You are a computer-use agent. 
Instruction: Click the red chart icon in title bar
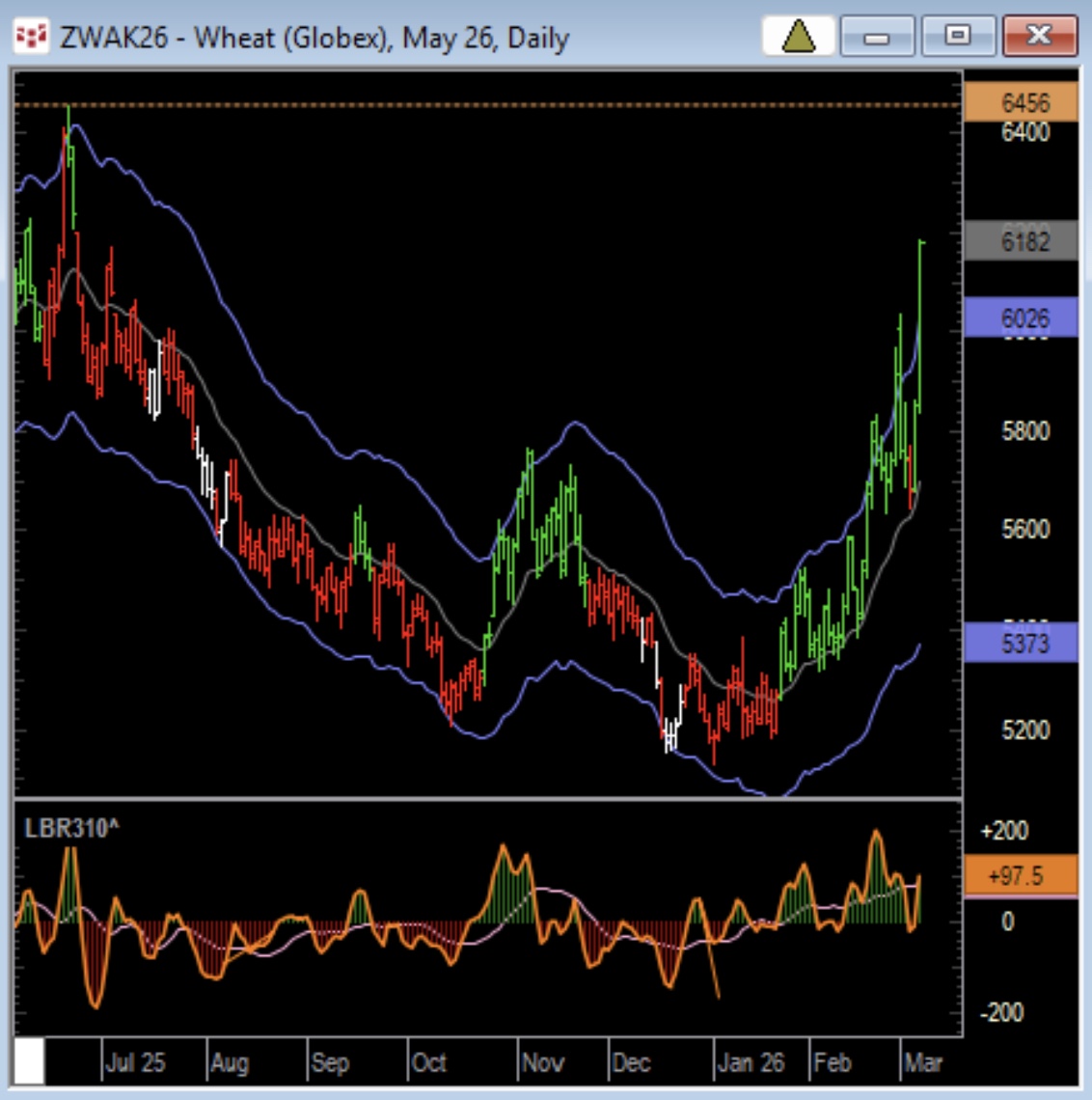pyautogui.click(x=31, y=38)
